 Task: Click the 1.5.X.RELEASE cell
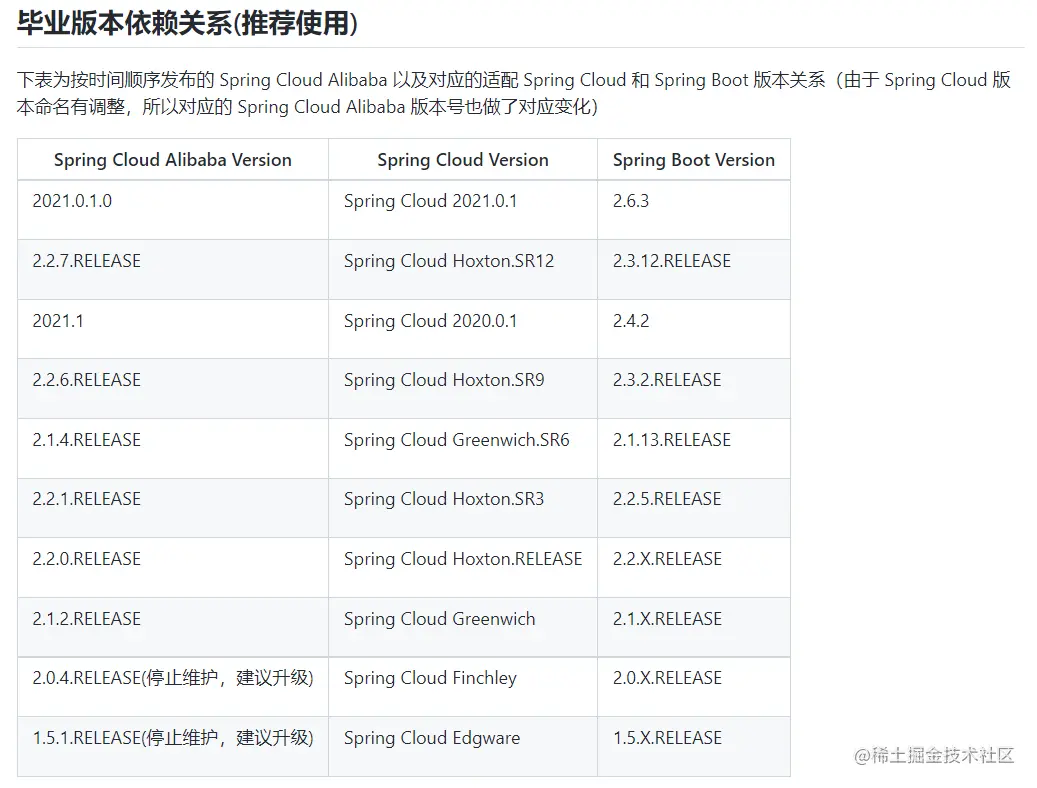(694, 746)
